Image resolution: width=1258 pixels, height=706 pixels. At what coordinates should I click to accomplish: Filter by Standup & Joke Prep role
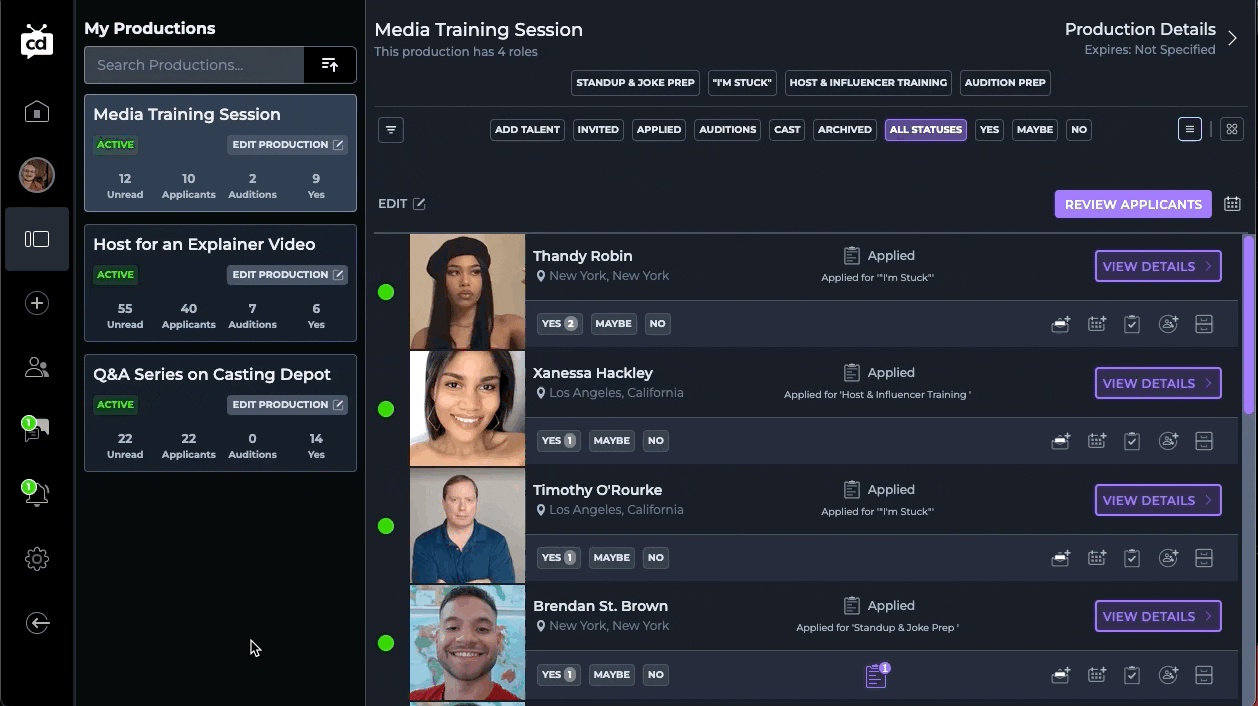point(636,83)
